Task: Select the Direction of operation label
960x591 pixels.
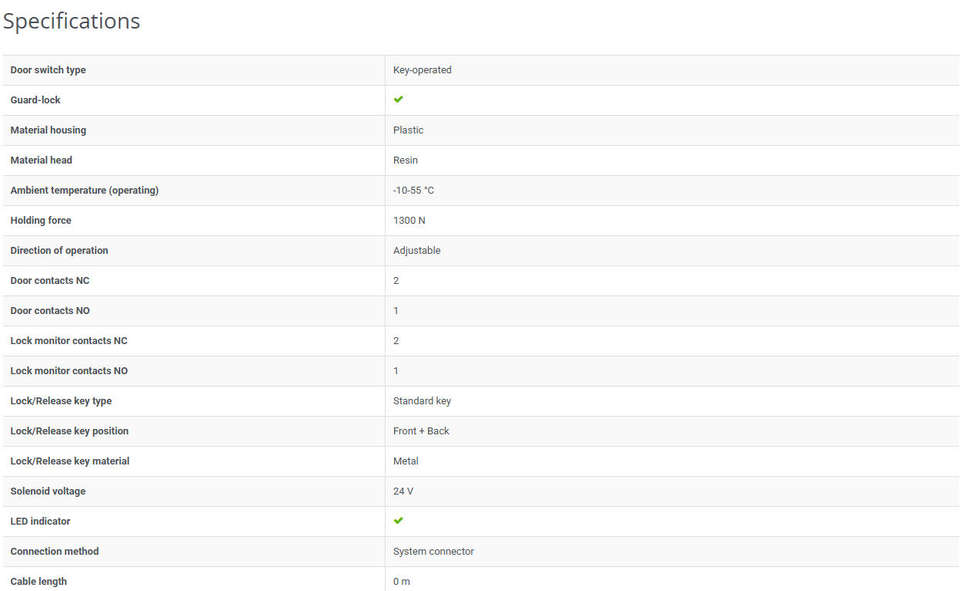Action: tap(59, 250)
